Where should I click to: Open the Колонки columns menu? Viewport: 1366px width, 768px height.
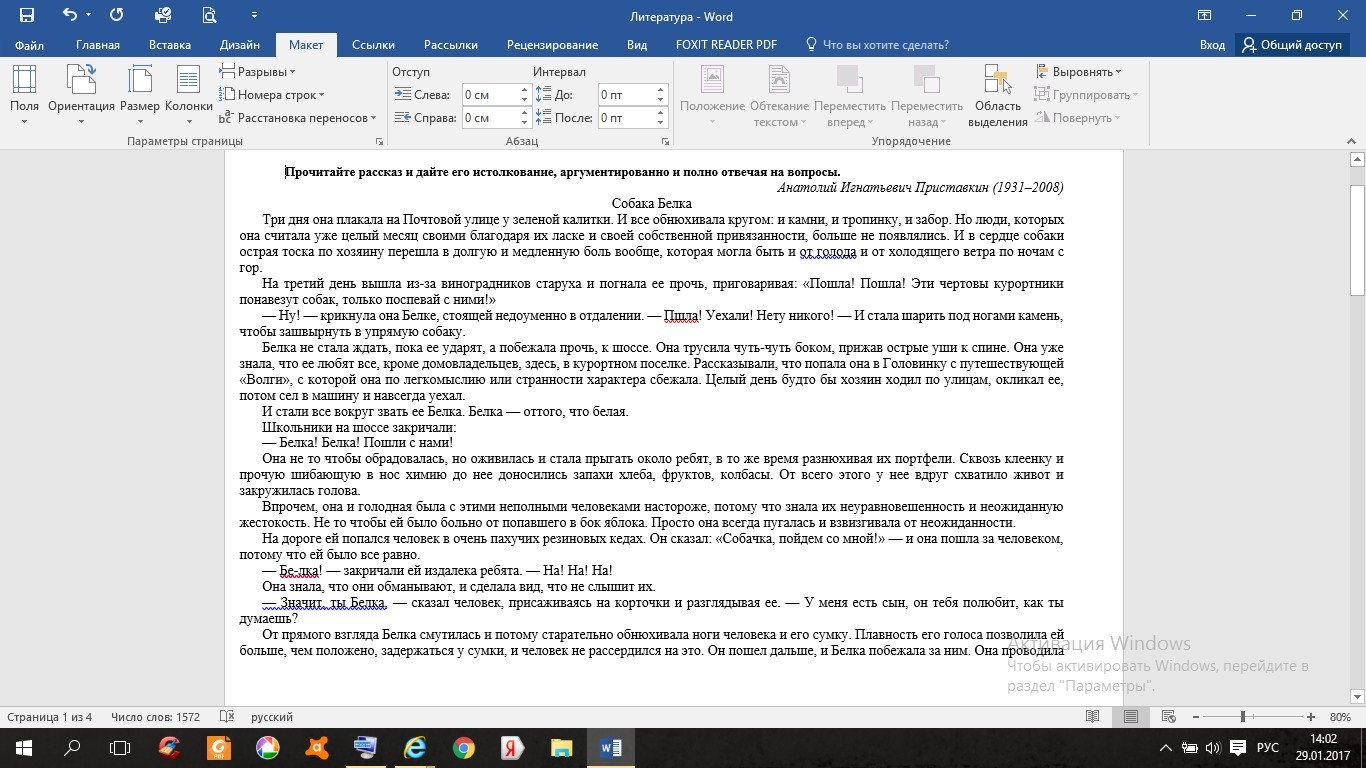click(x=188, y=95)
